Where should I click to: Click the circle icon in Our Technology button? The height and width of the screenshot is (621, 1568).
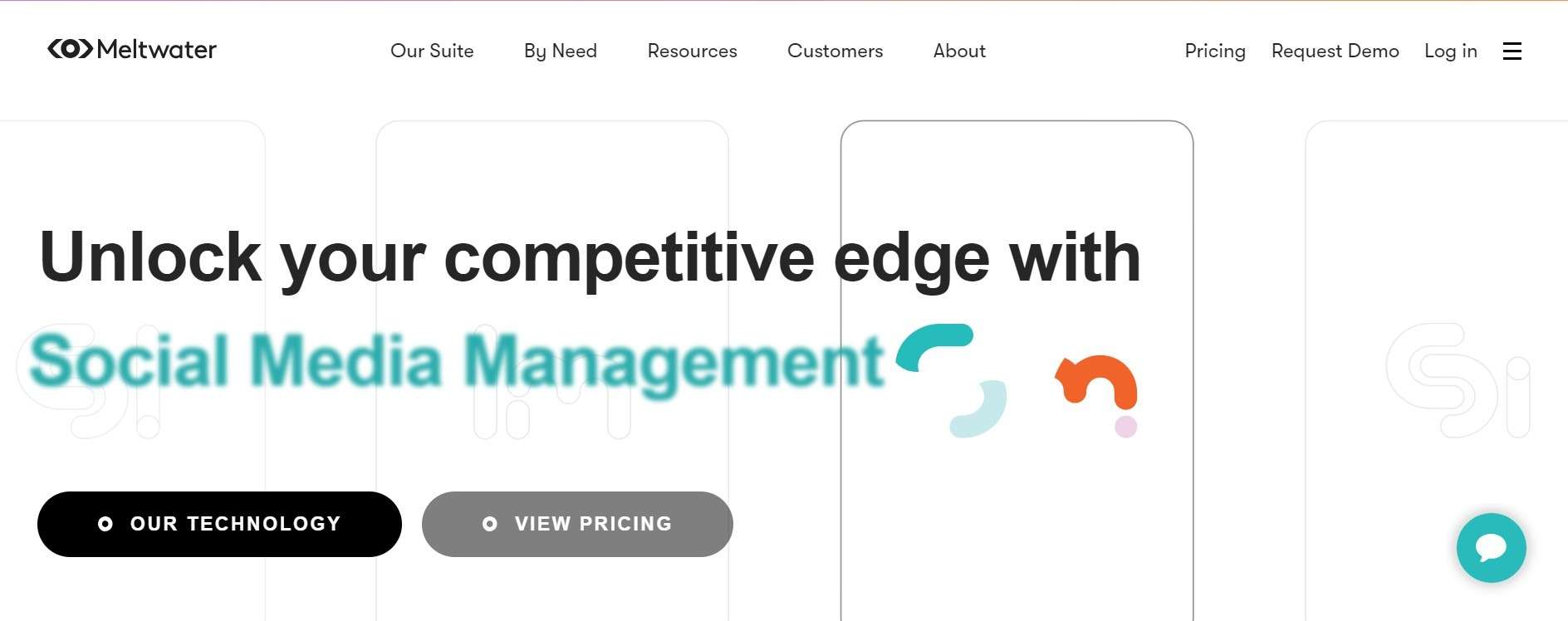coord(105,524)
